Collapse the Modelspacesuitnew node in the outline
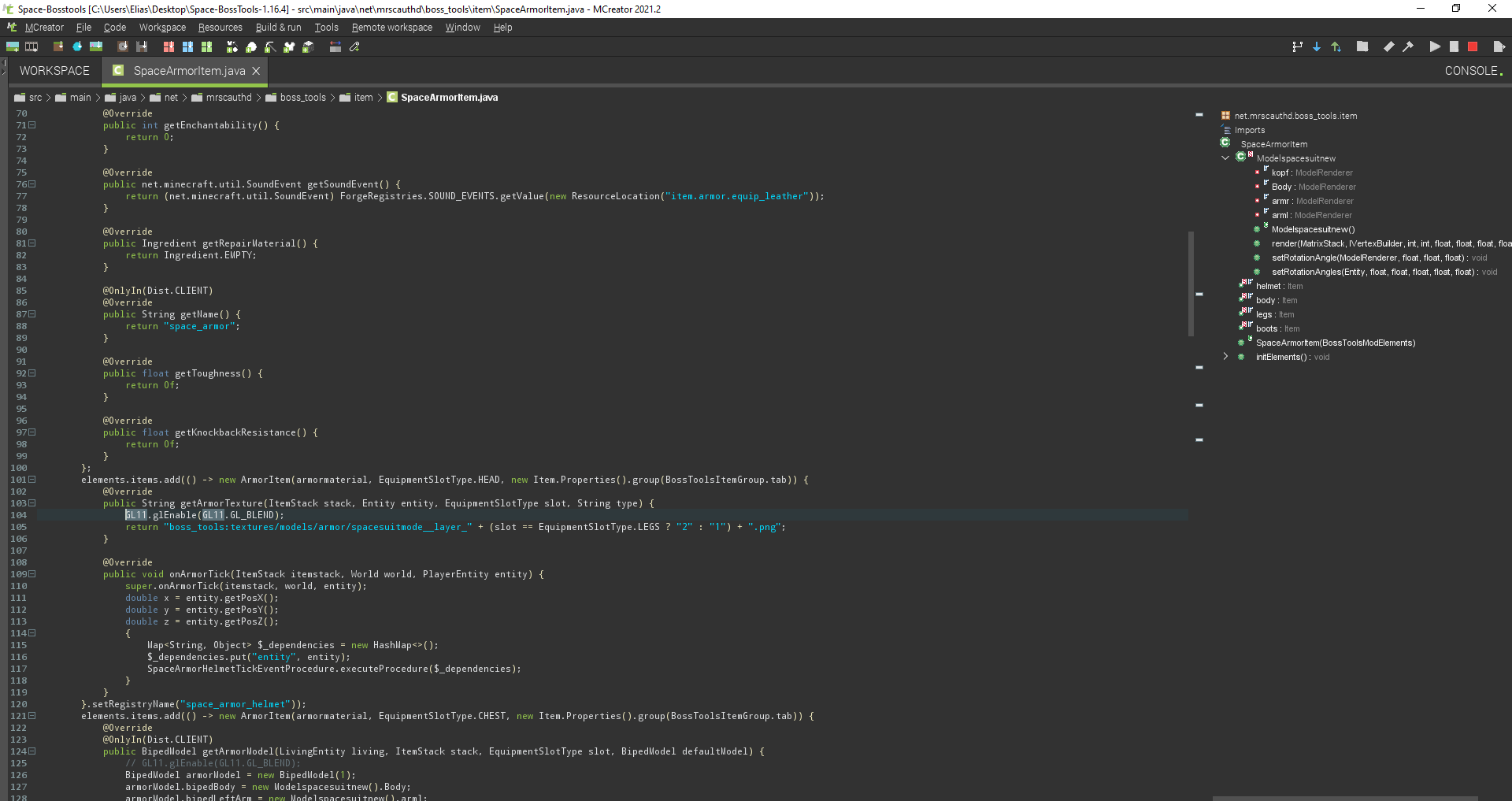Viewport: 1512px width, 801px height. [x=1225, y=158]
